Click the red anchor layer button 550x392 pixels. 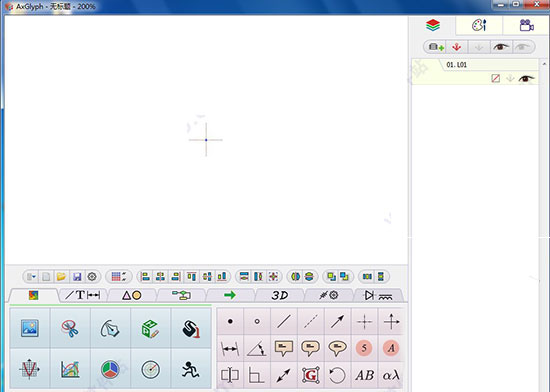pos(456,47)
